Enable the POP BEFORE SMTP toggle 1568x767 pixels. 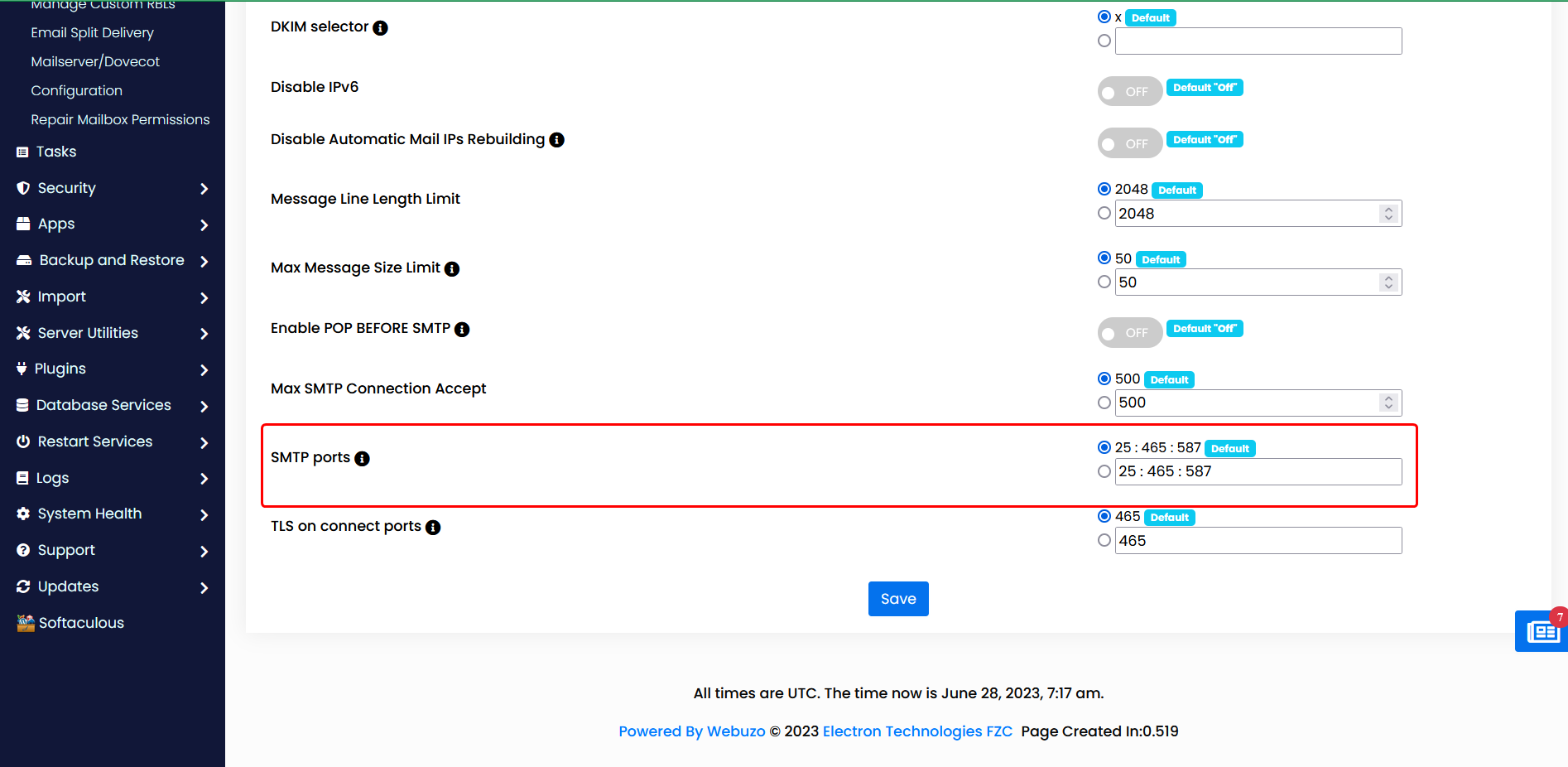(1128, 333)
